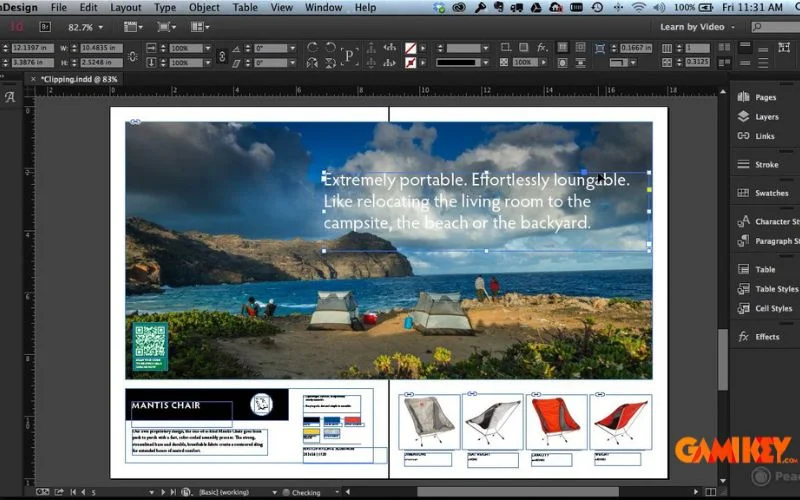The width and height of the screenshot is (800, 500).
Task: Click the opacity 100% field
Action: tap(524, 62)
